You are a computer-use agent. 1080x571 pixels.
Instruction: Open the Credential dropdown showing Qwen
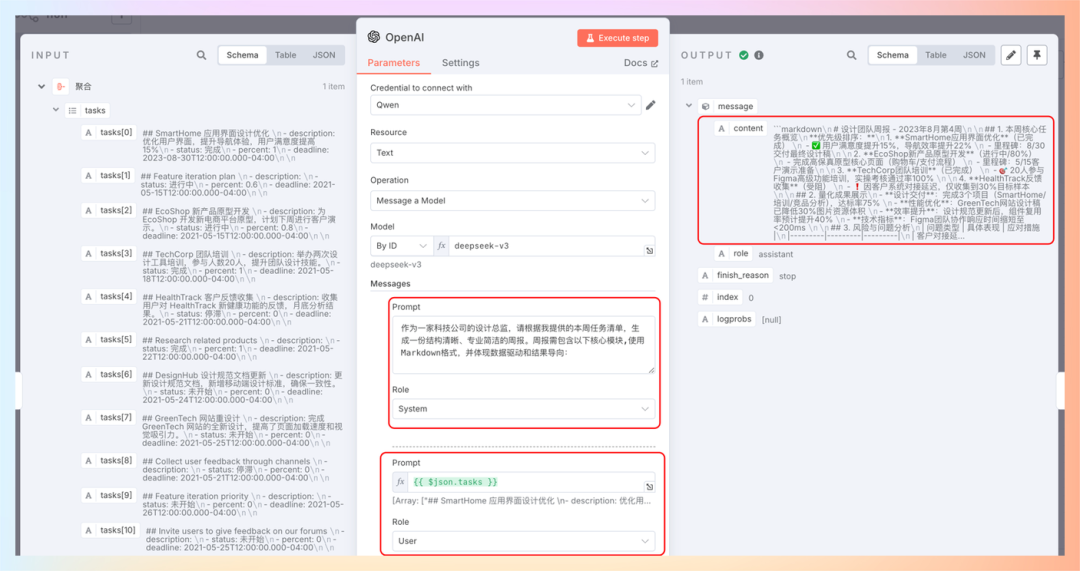(x=506, y=105)
